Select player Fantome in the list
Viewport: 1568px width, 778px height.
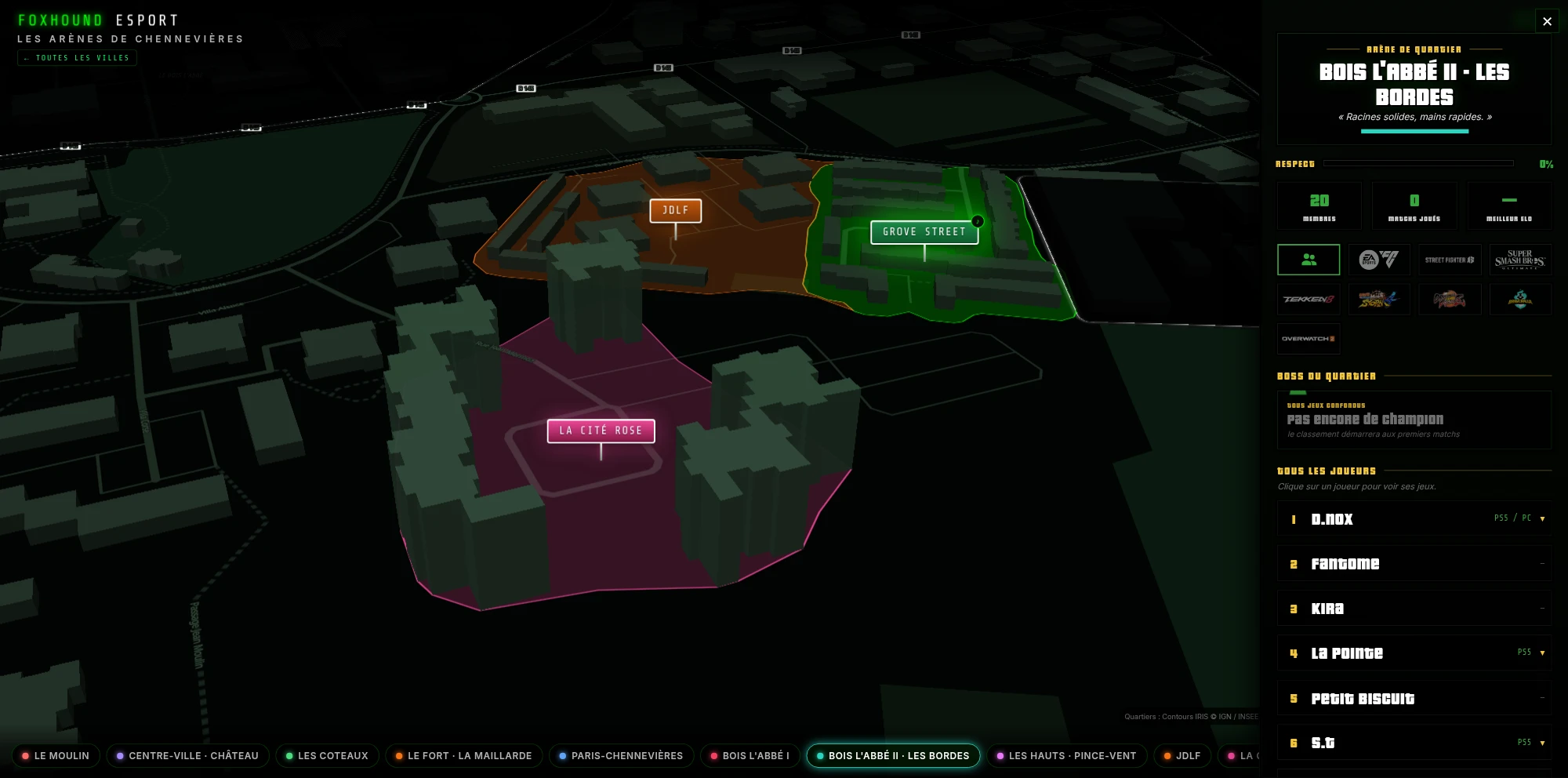click(1414, 564)
